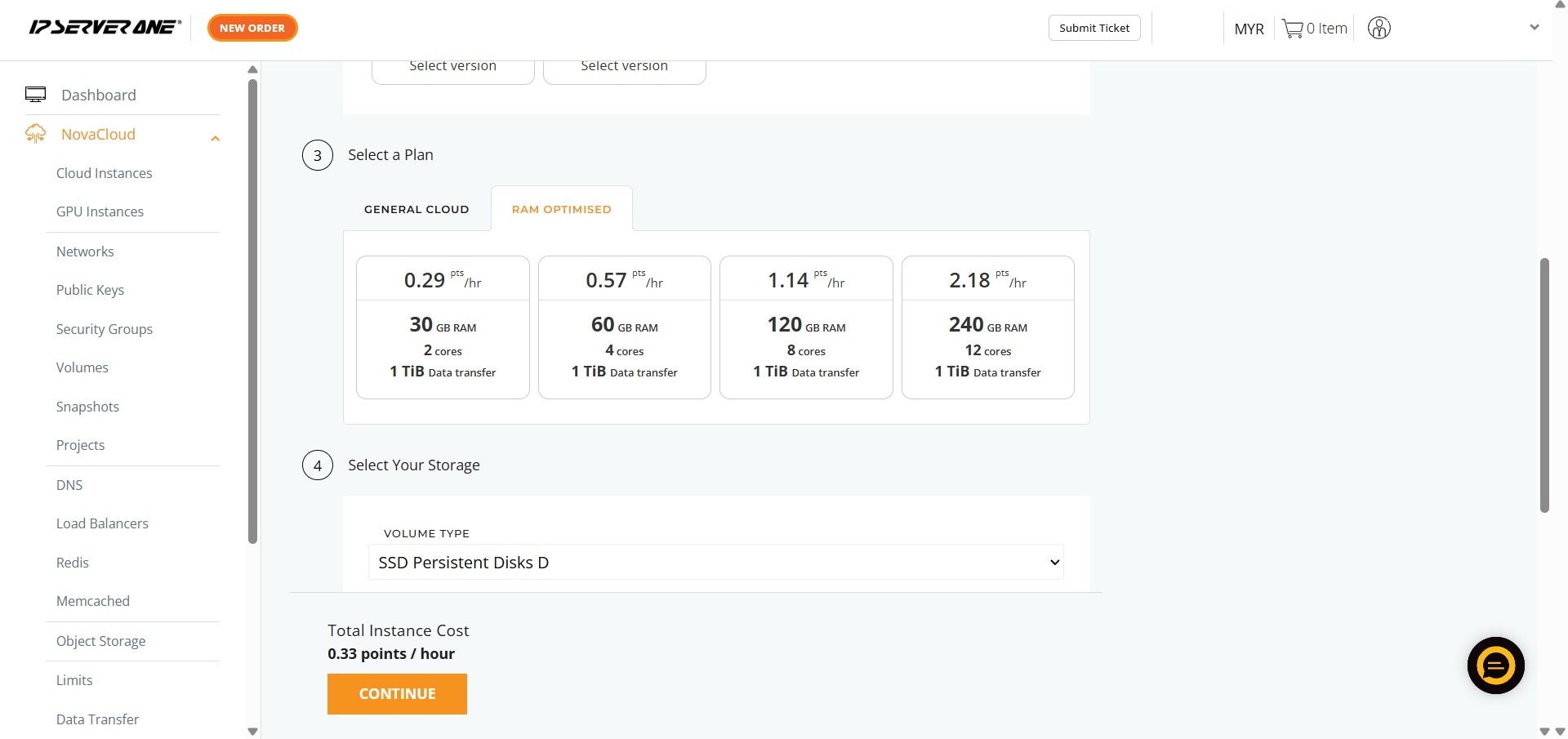Open the shopping cart icon

pyautogui.click(x=1292, y=29)
